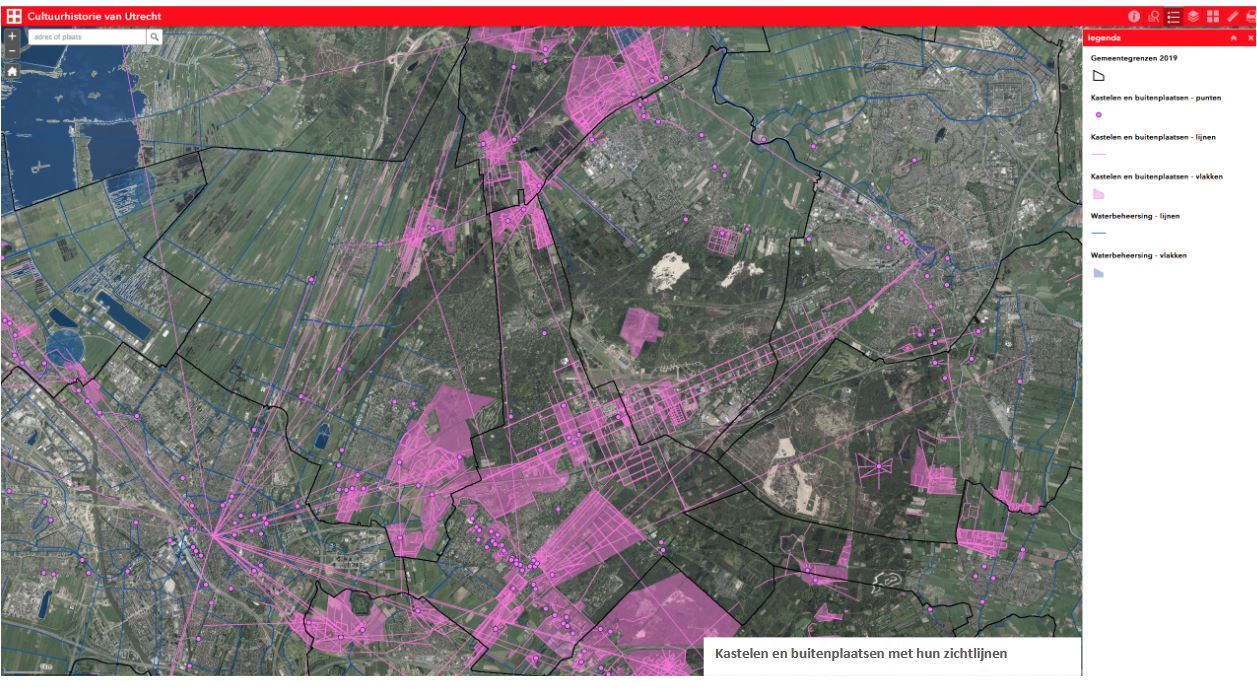Click the zoom in plus button
Viewport: 1257px width, 699px height.
11,36
